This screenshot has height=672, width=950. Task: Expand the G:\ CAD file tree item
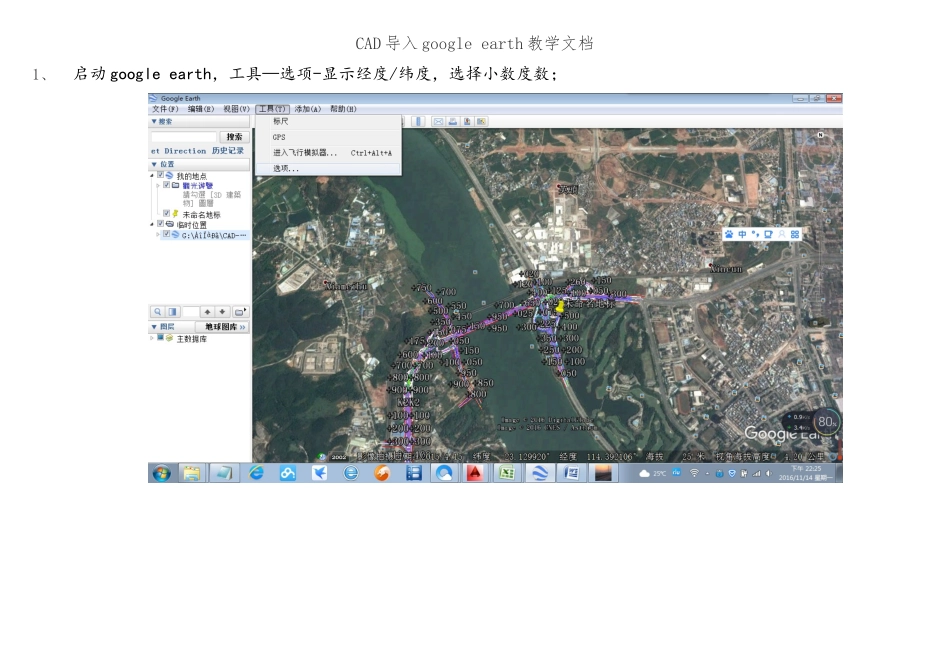coord(158,235)
